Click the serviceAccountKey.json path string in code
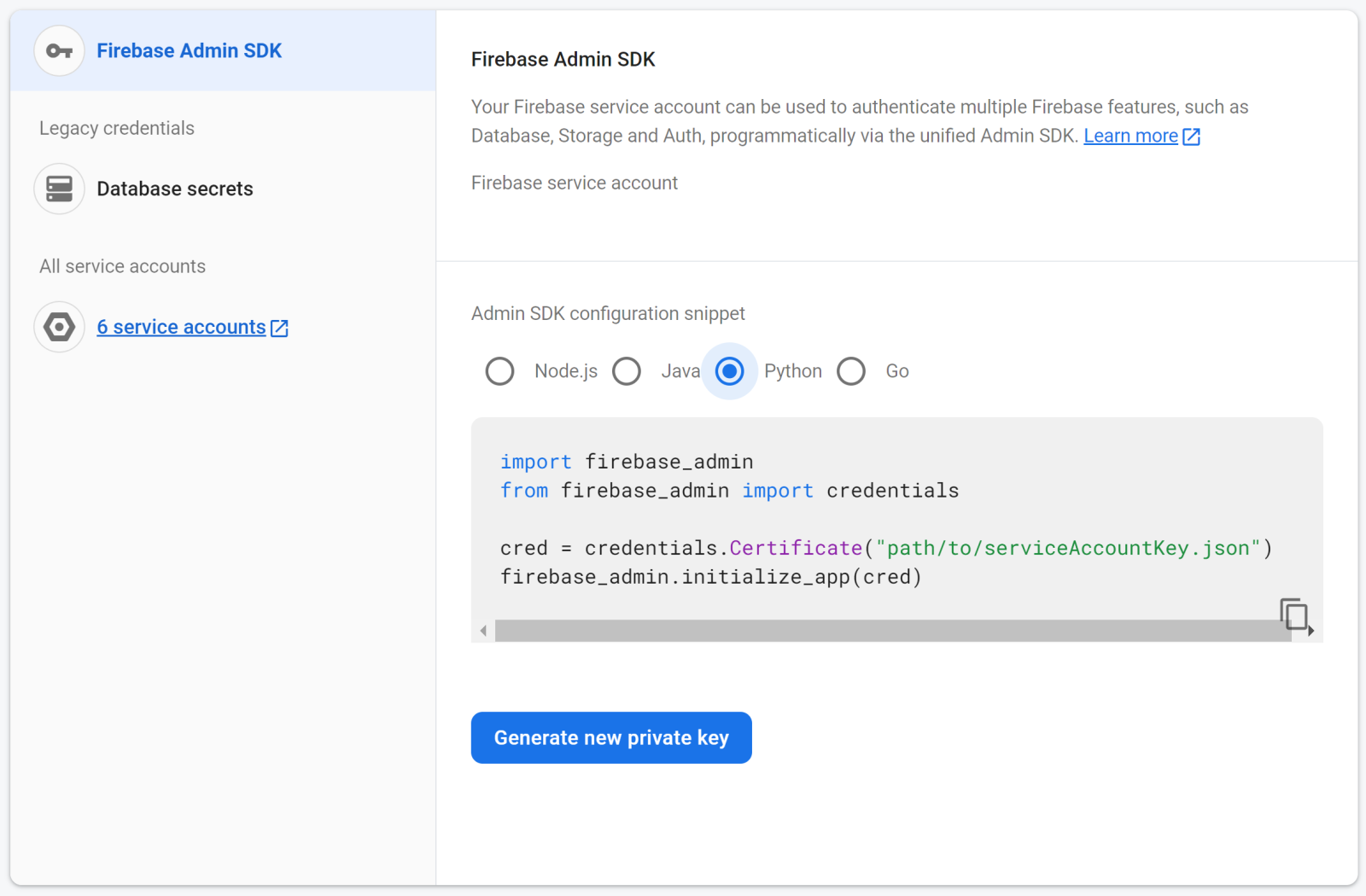This screenshot has height=896, width=1366. pos(1067,548)
